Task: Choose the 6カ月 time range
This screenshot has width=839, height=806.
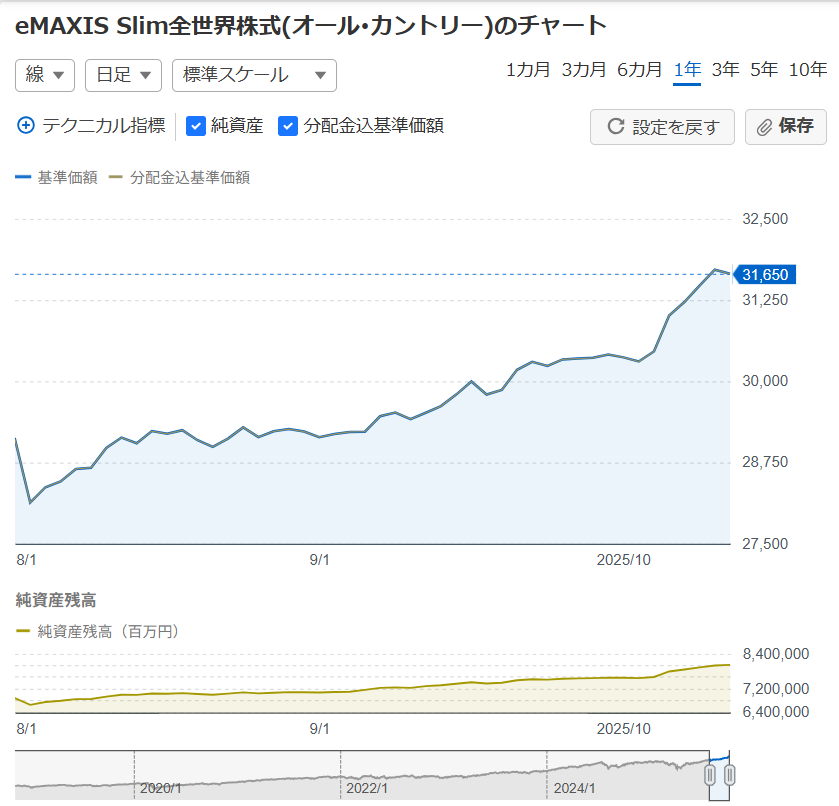Action: (640, 70)
